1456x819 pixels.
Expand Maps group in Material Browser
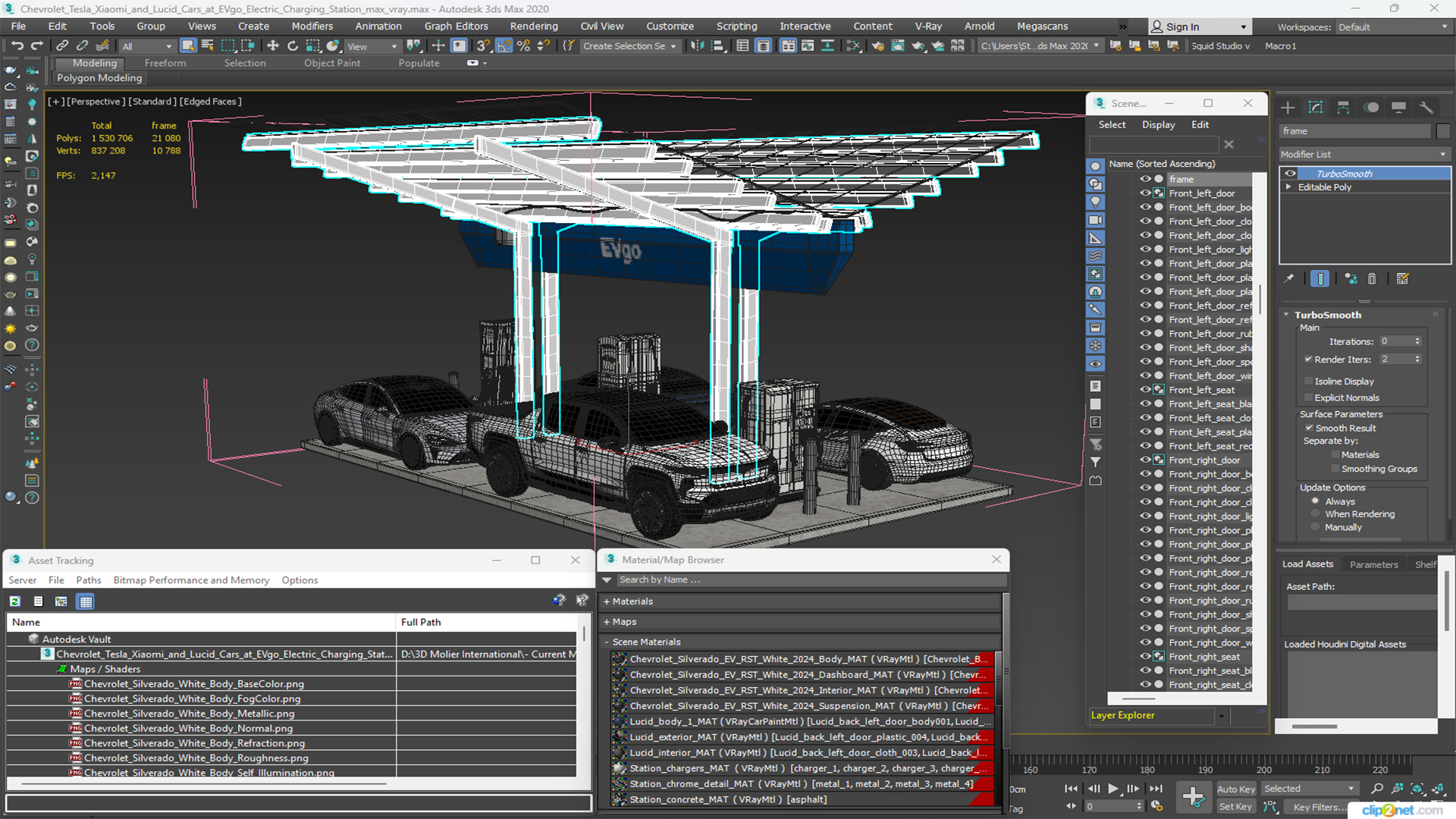click(607, 622)
